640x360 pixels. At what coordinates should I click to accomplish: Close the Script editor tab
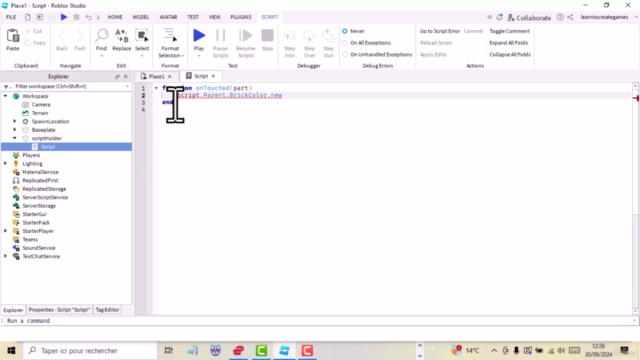pyautogui.click(x=213, y=76)
